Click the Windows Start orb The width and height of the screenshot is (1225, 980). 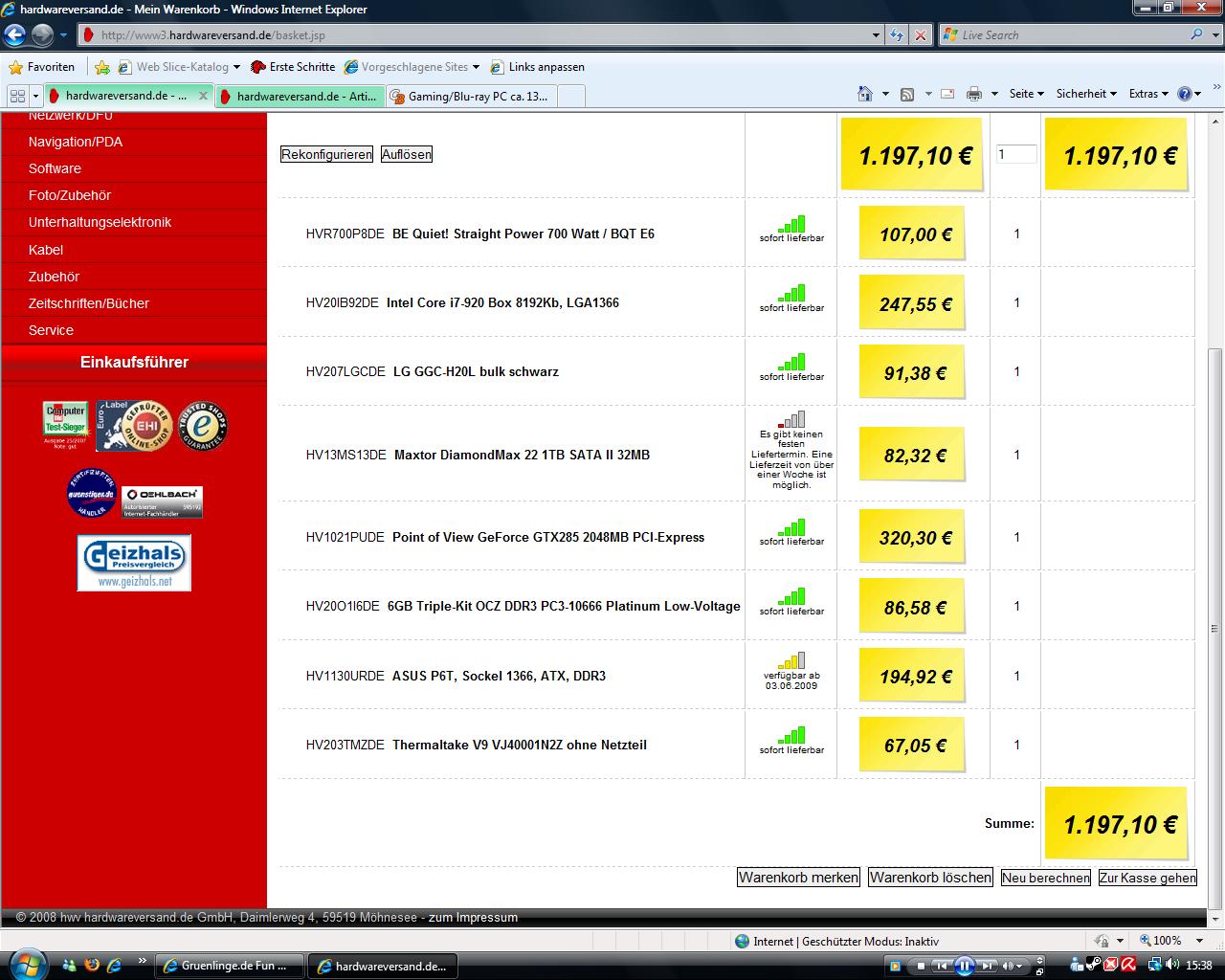coord(26,963)
